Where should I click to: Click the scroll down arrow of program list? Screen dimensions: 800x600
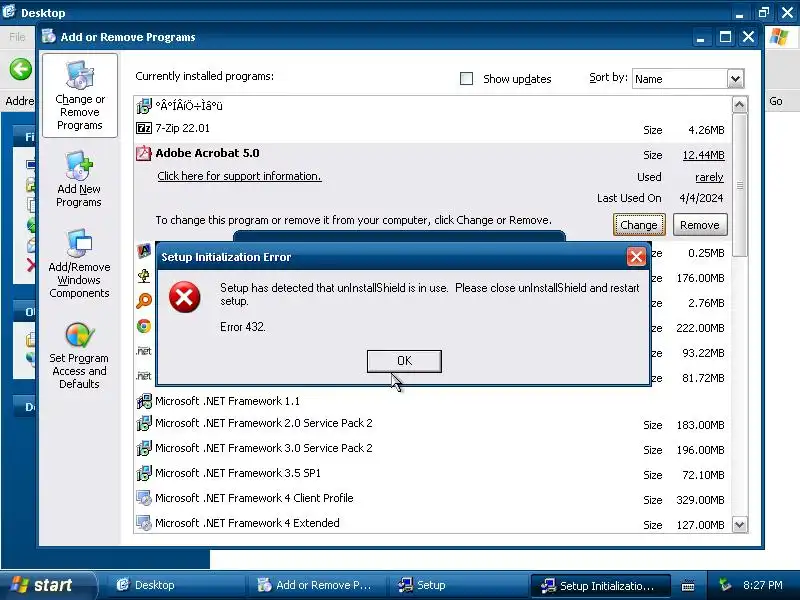(x=739, y=524)
